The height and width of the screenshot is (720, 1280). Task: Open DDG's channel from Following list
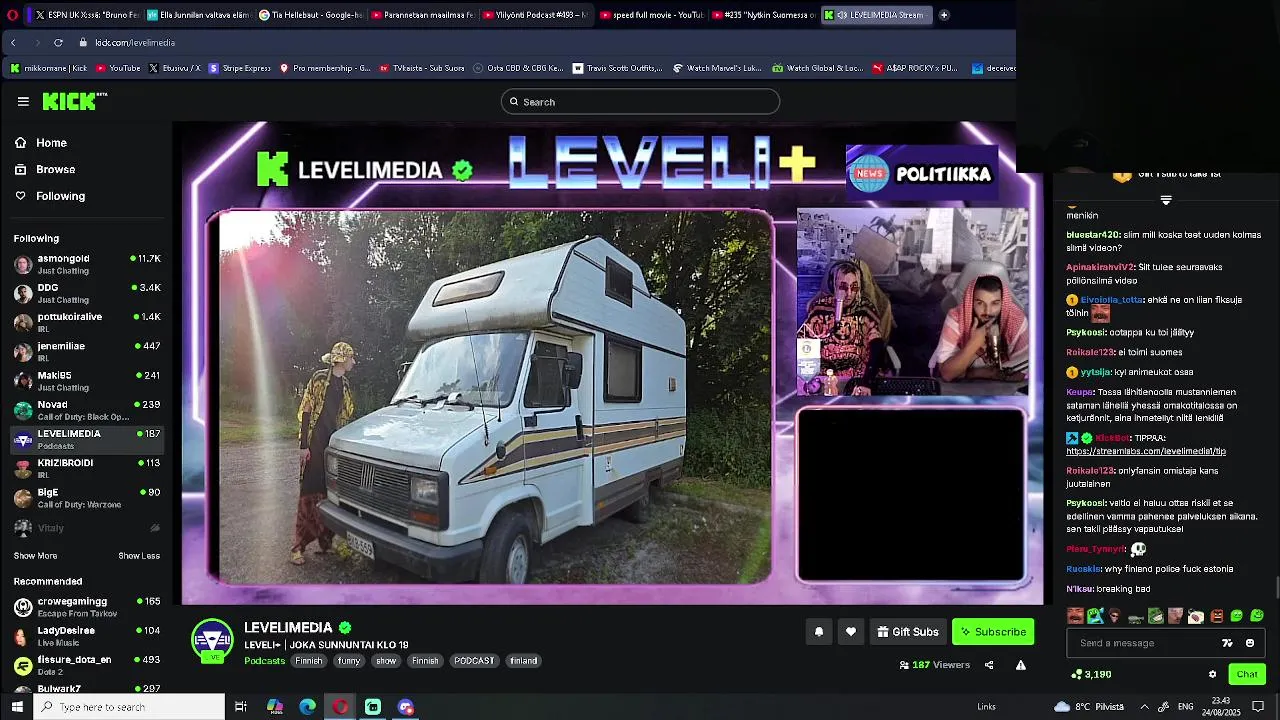[87, 293]
